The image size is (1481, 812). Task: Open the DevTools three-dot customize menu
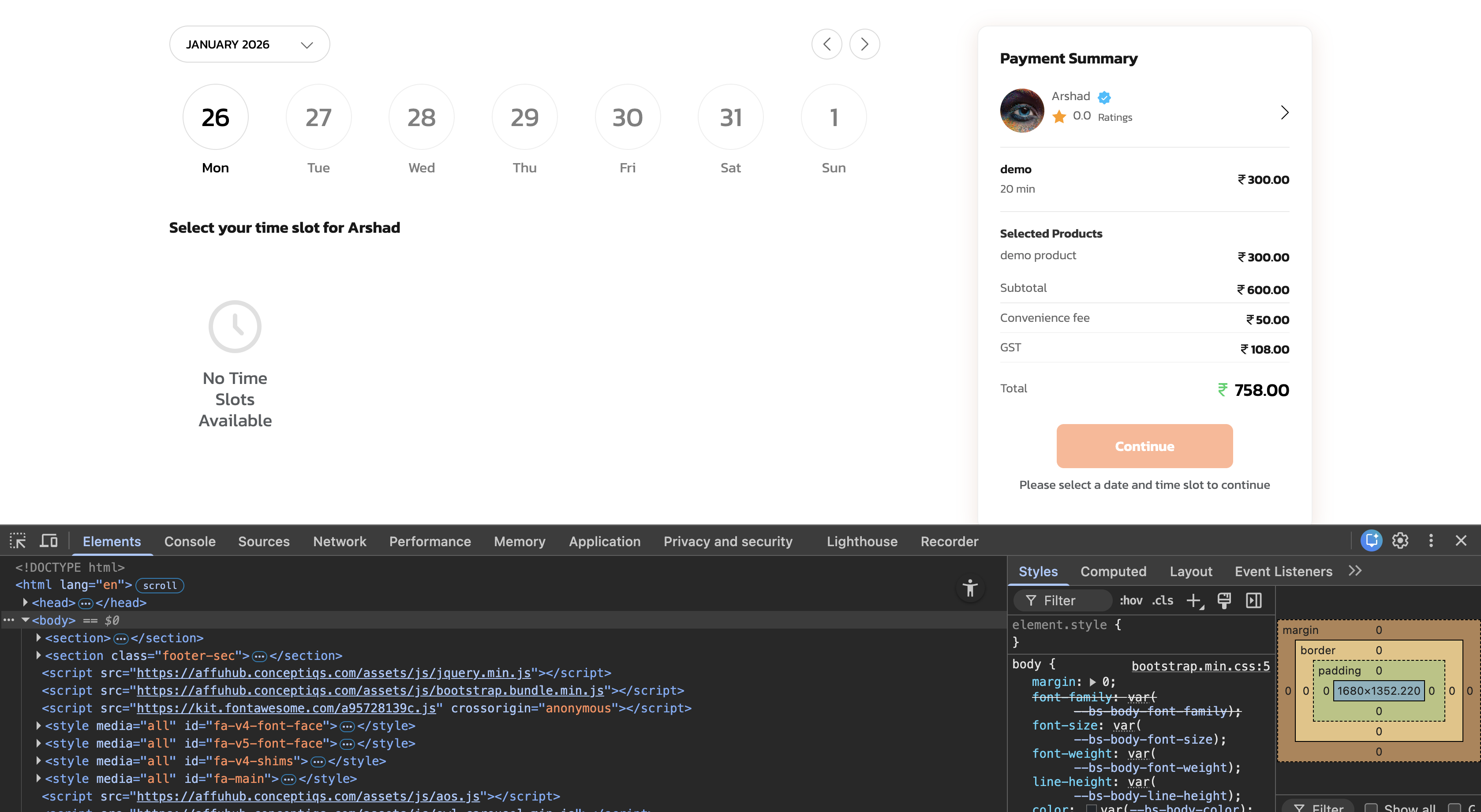pos(1431,540)
